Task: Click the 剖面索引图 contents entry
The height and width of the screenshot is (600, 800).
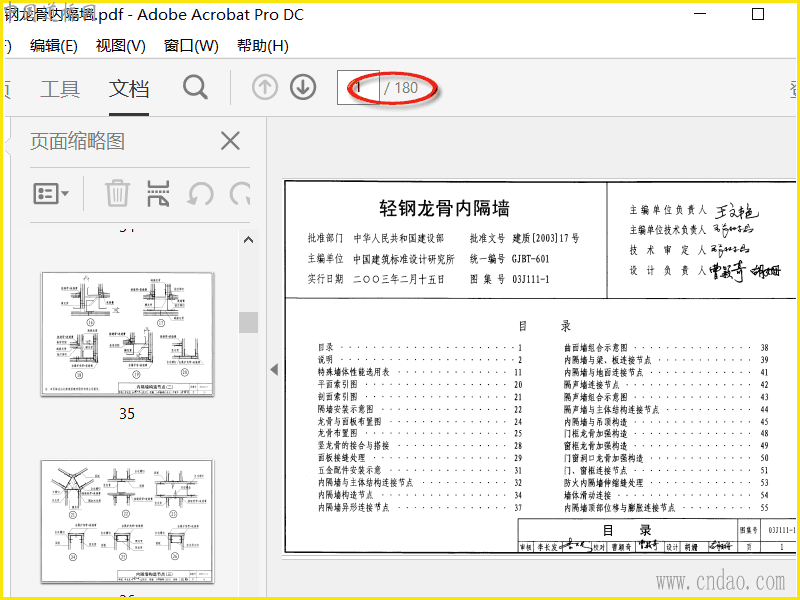Action: coord(337,396)
